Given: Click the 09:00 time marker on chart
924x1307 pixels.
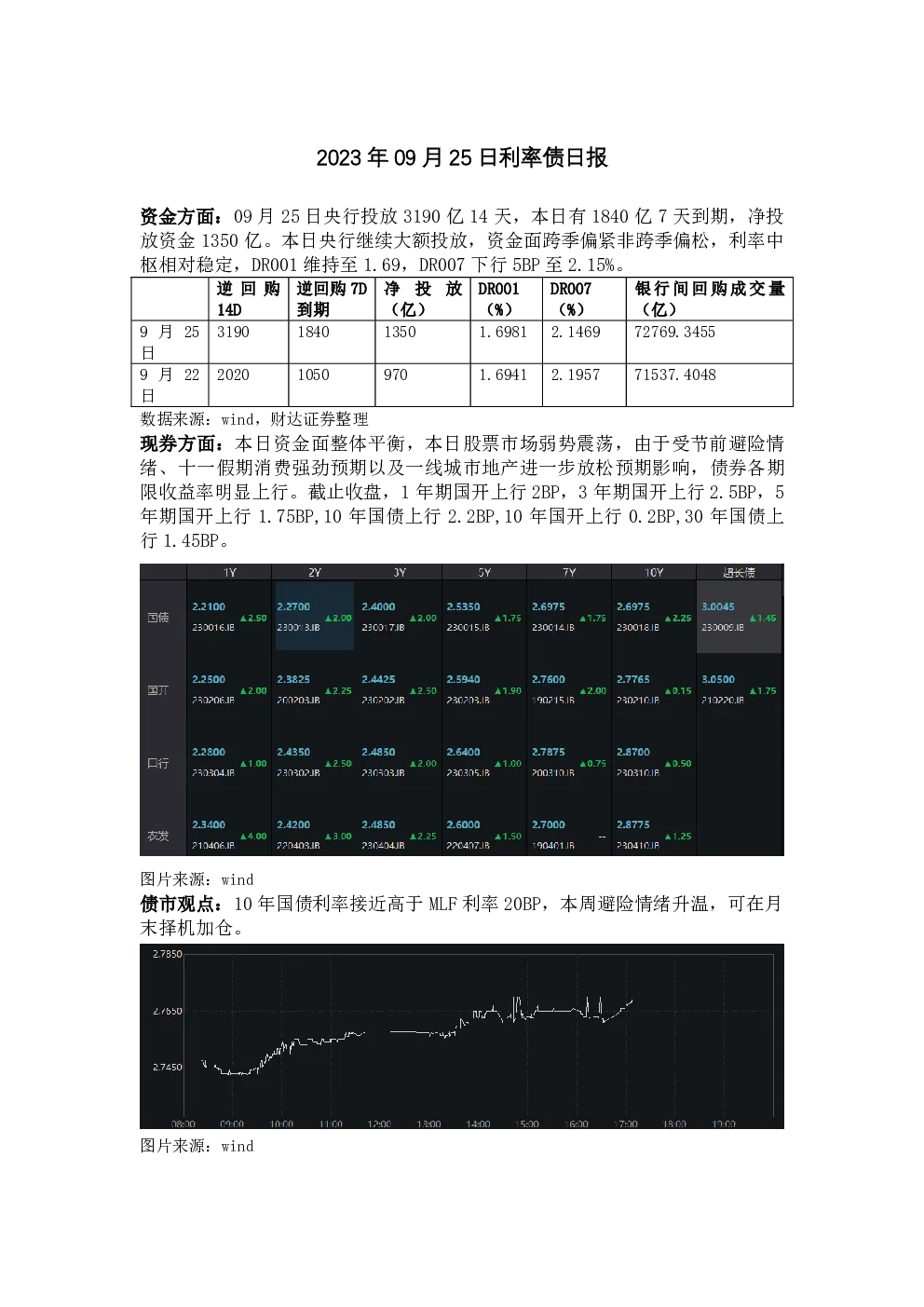Looking at the screenshot, I should 232,1123.
